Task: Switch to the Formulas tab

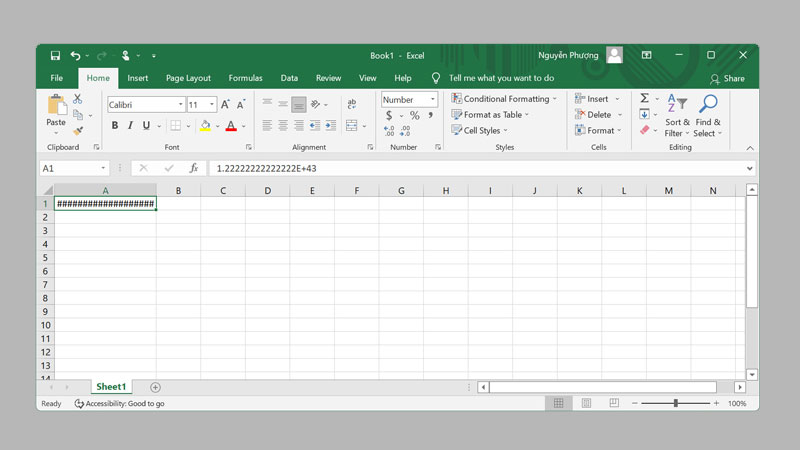Action: 245,78
